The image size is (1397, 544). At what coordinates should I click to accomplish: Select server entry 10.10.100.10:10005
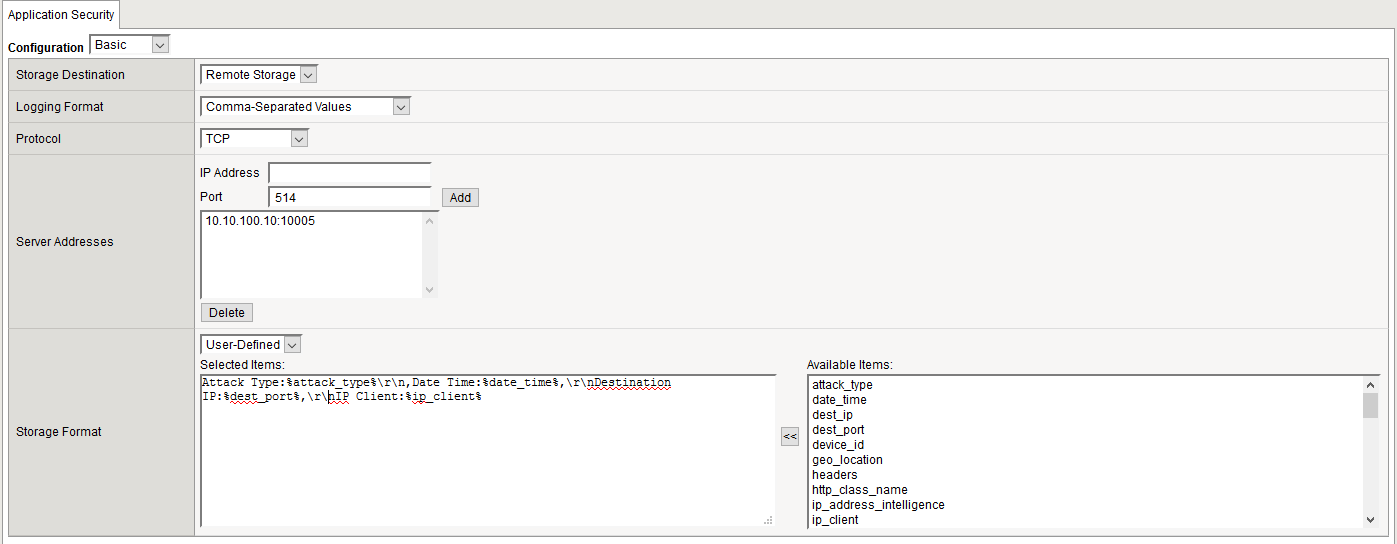click(260, 221)
